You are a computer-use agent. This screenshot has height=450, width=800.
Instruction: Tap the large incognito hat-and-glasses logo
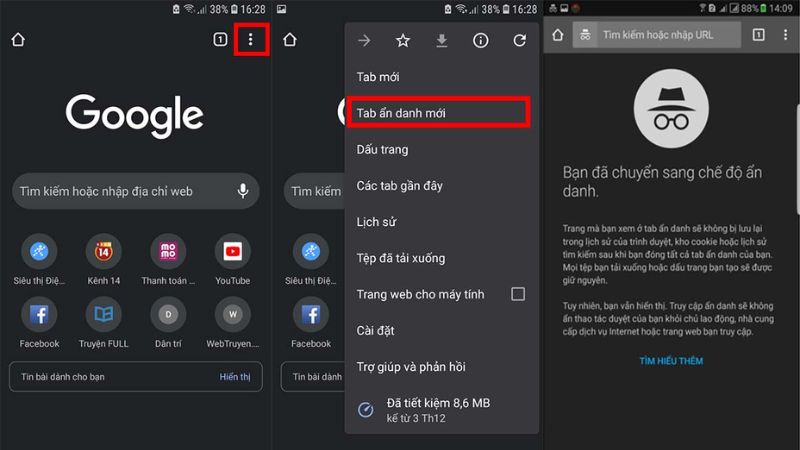click(671, 109)
